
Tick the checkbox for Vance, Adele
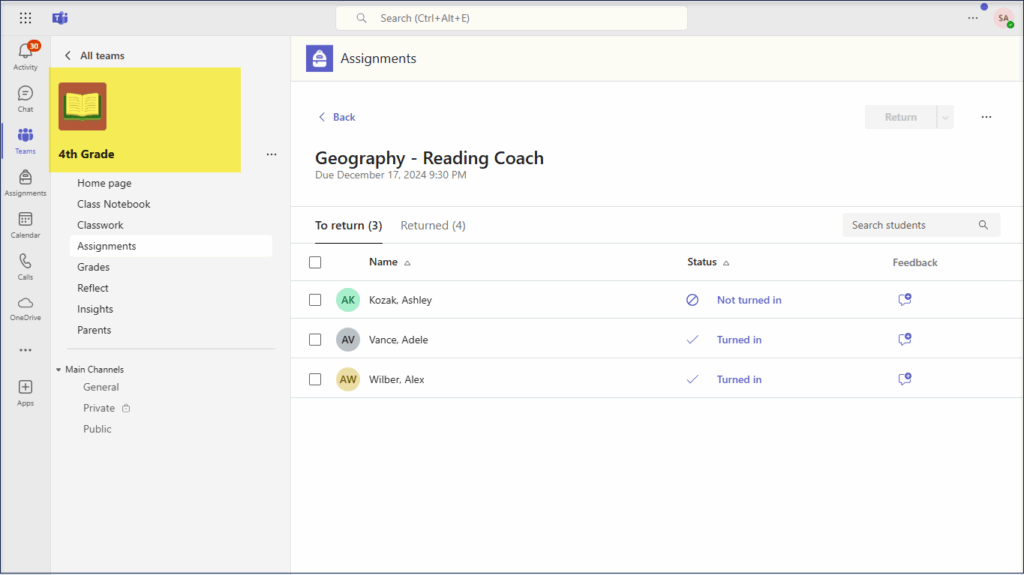coord(315,340)
